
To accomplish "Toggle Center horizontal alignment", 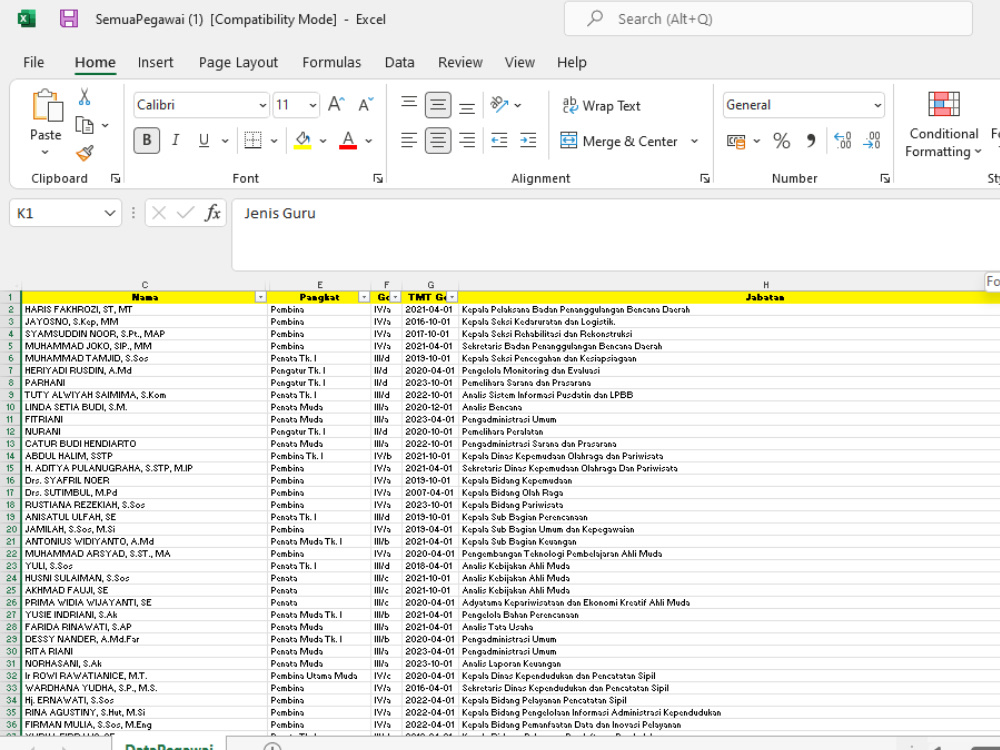I will point(438,140).
